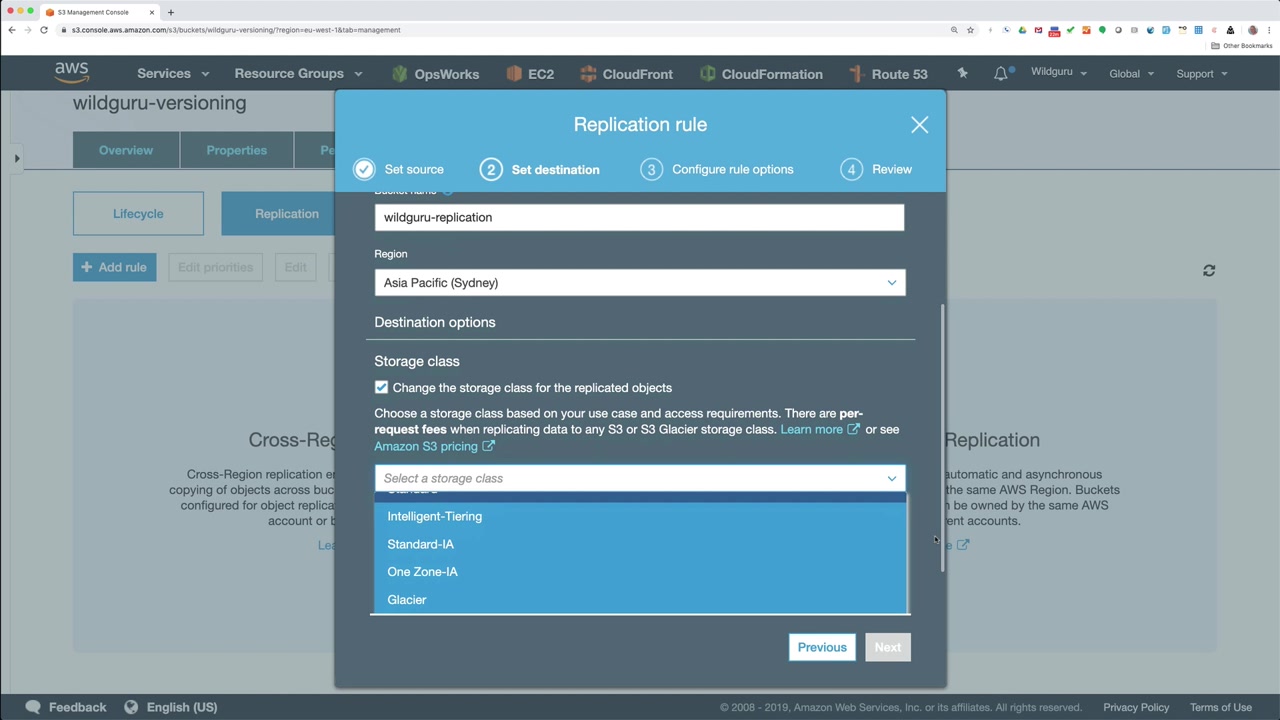Open the Google Drive browser extension

[1022, 30]
